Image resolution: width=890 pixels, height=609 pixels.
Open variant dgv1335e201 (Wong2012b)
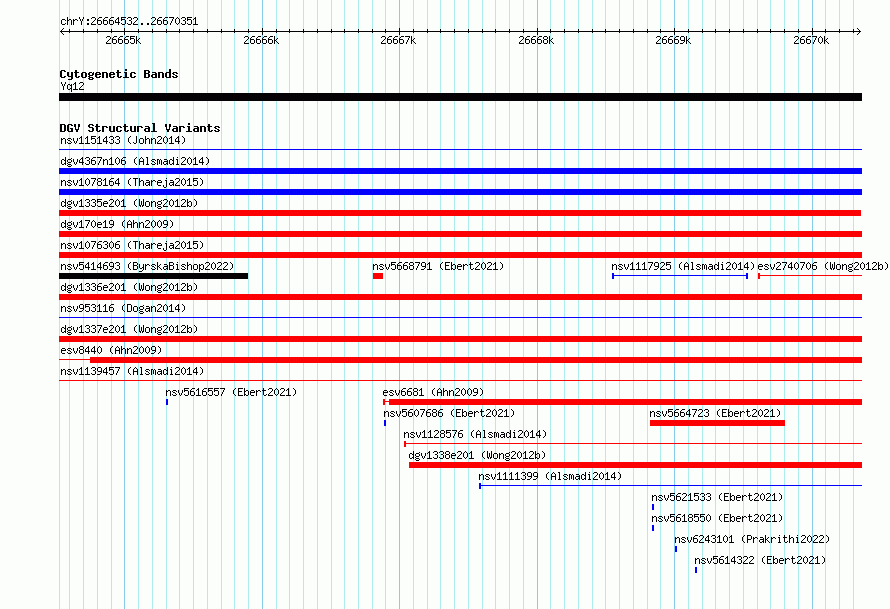(129, 203)
